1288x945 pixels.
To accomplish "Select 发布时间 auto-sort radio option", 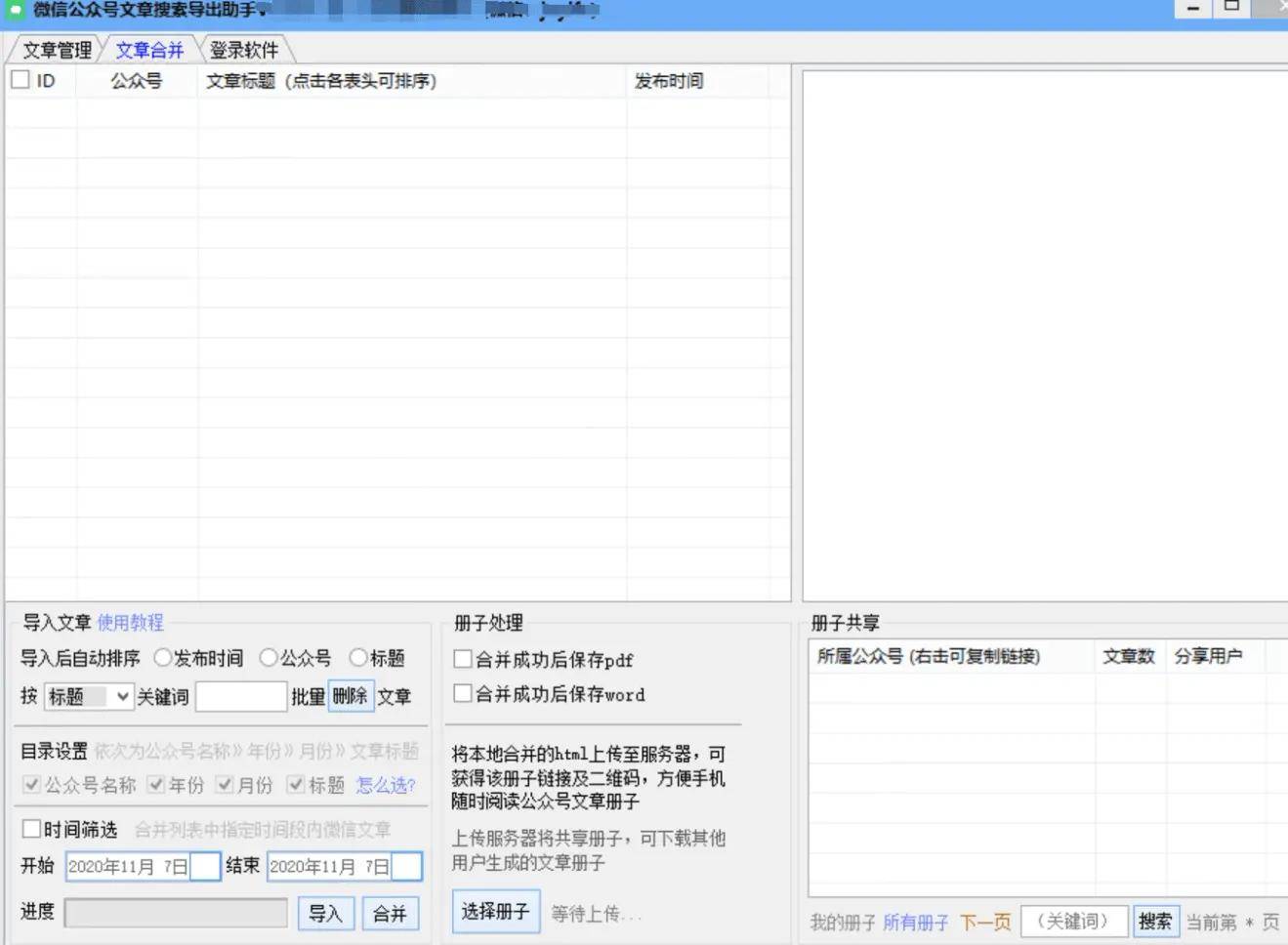I will (x=163, y=658).
